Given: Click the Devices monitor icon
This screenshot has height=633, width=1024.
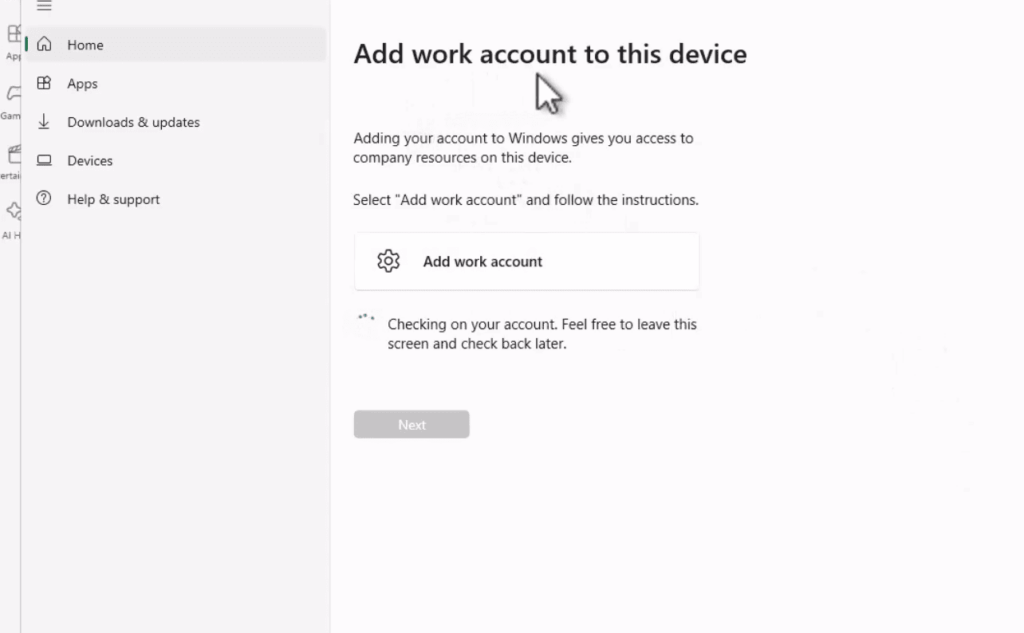Looking at the screenshot, I should point(45,160).
